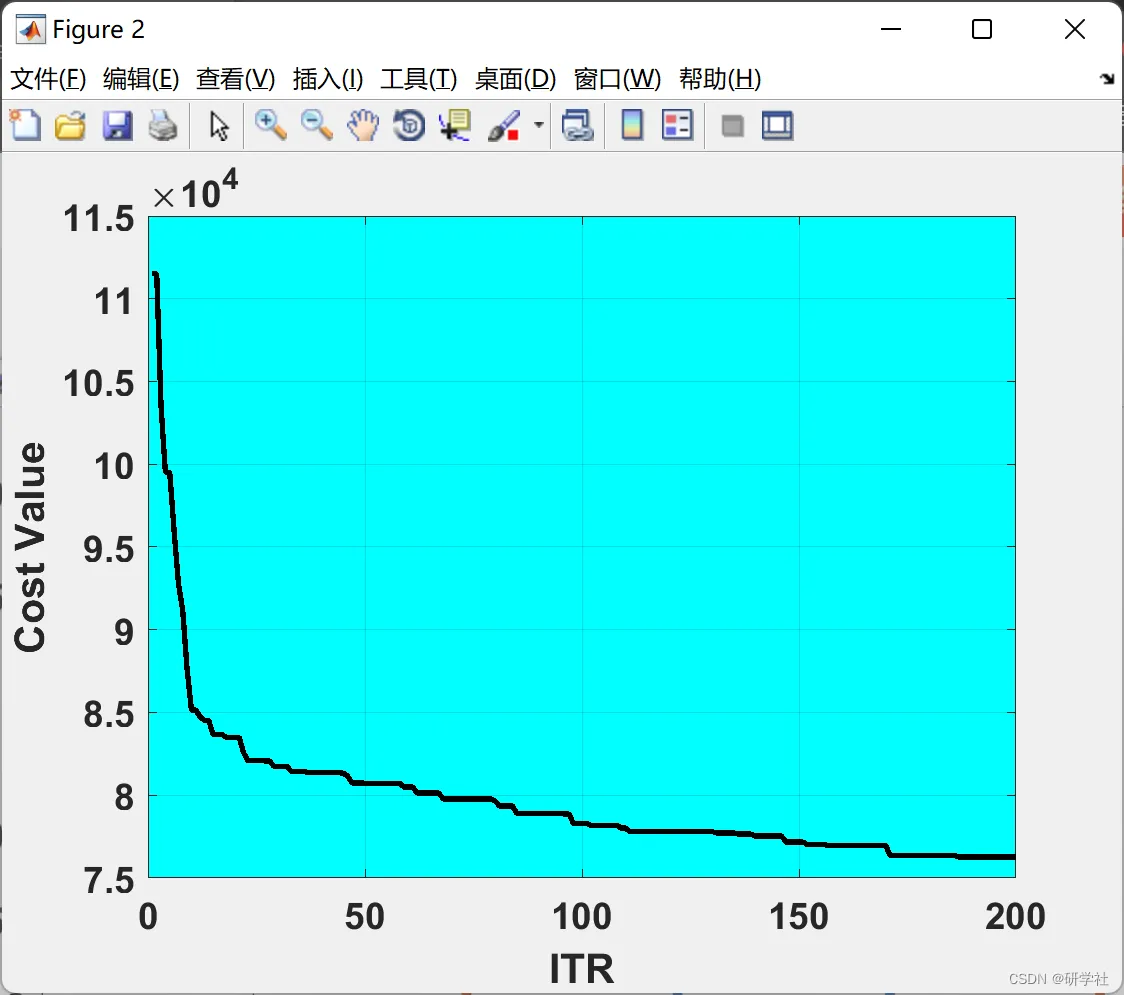Open the 编辑(E) menu
This screenshot has height=995, width=1124.
coord(141,79)
